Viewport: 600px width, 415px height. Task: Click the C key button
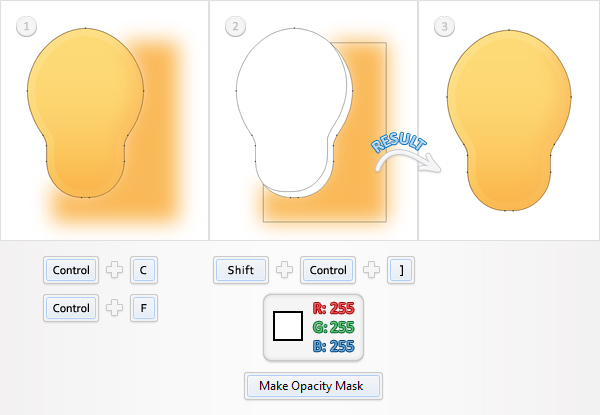pyautogui.click(x=144, y=270)
